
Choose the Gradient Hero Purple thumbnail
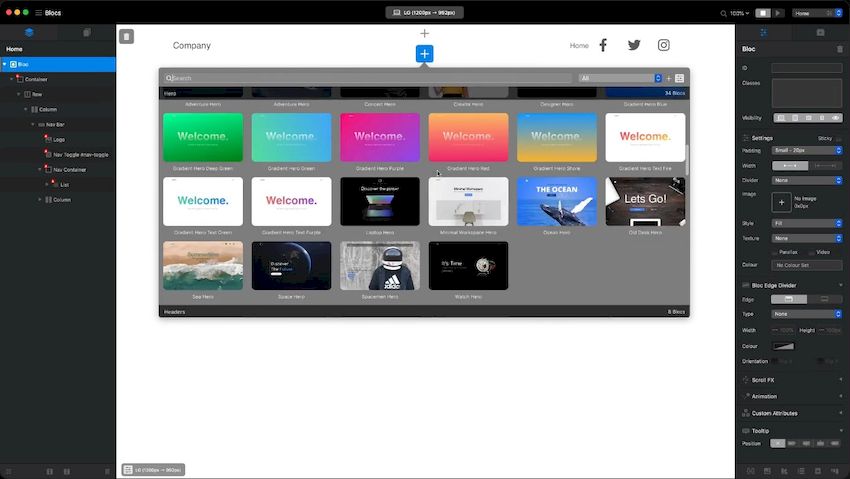(379, 137)
